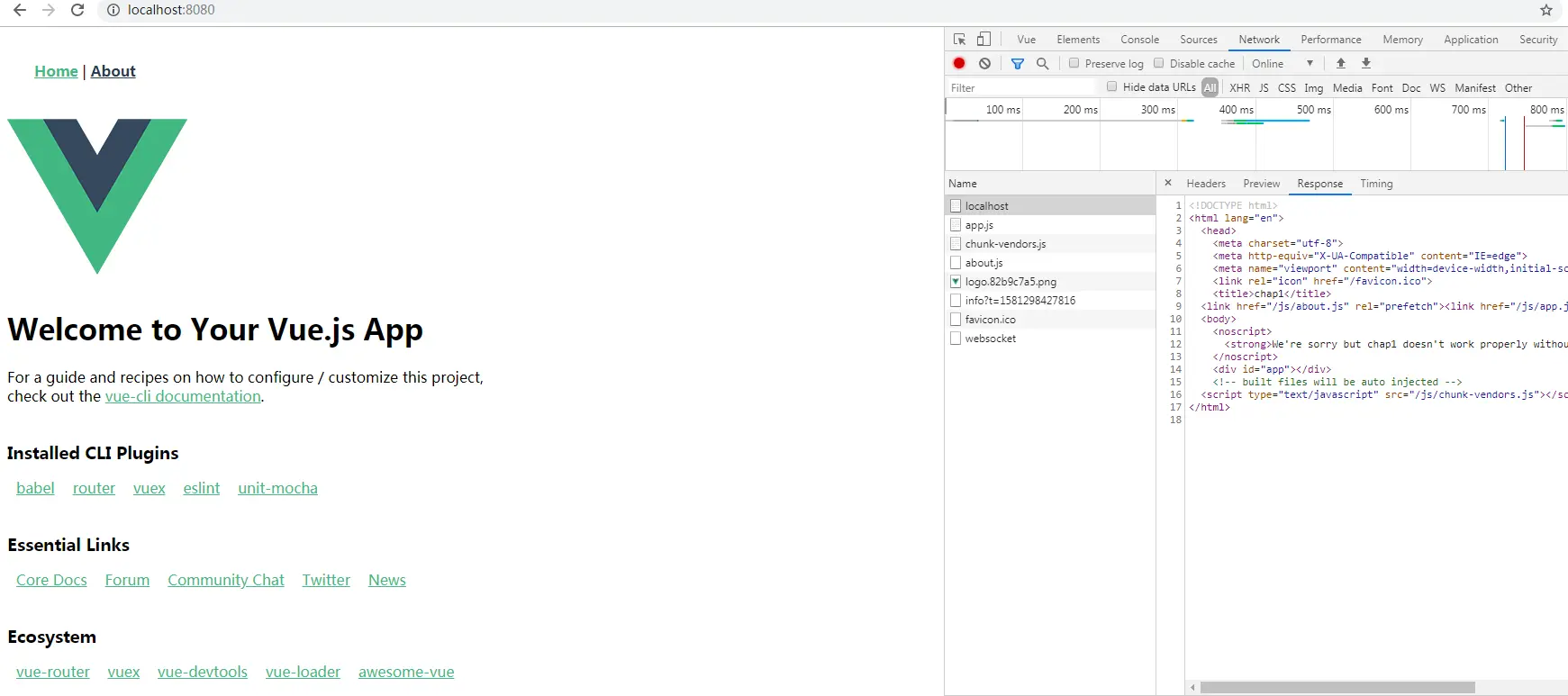
Task: Go forward with browser forward arrow
Action: point(49,10)
